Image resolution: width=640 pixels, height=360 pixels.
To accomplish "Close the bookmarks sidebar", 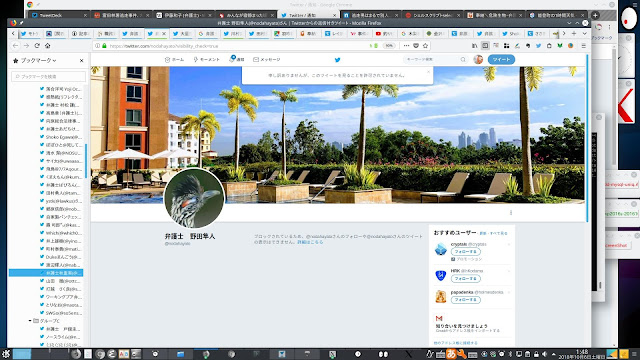I will (x=82, y=60).
